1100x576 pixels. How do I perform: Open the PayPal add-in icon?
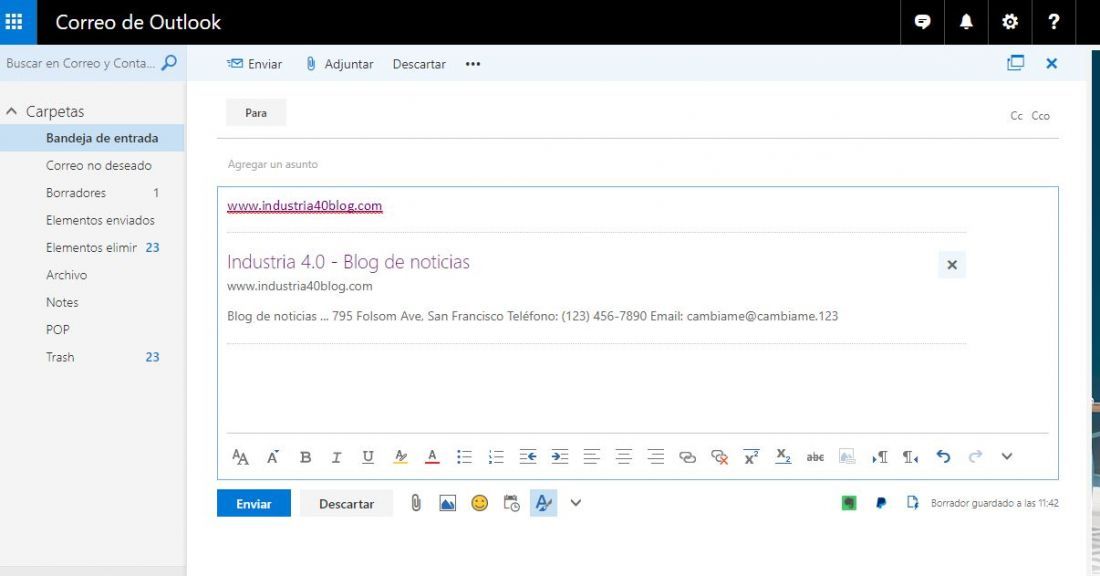tap(880, 503)
